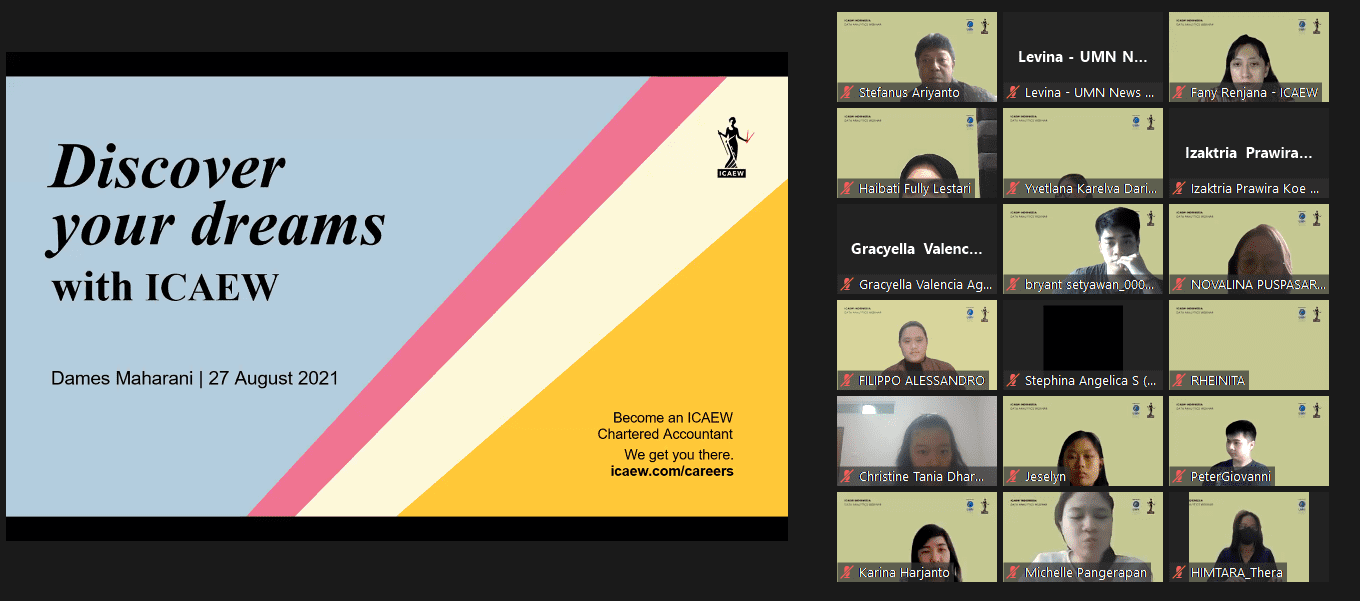Click muted mic icon next to Jeselyn
Screen dimensions: 1360x601
coord(1013,477)
